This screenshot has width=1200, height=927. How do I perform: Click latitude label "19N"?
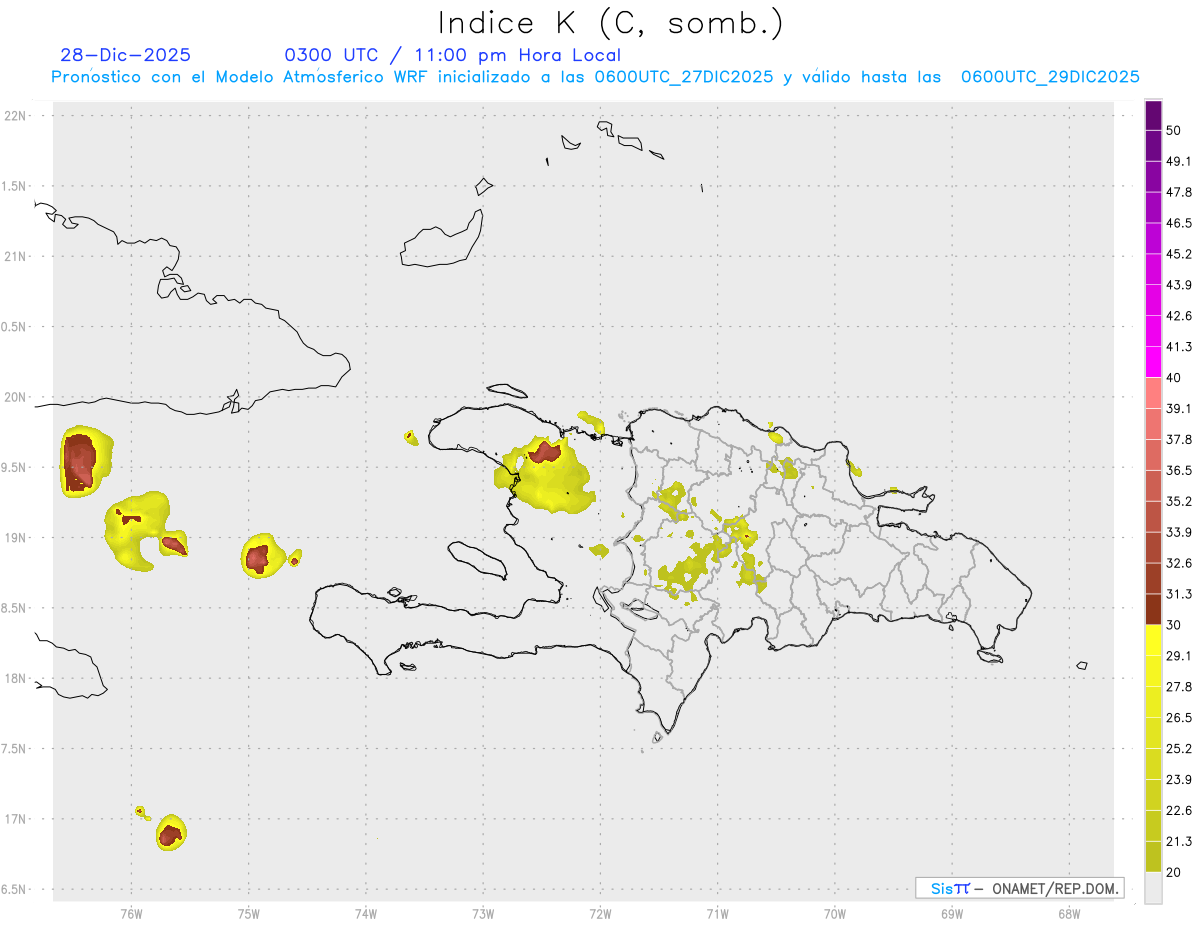coord(14,538)
